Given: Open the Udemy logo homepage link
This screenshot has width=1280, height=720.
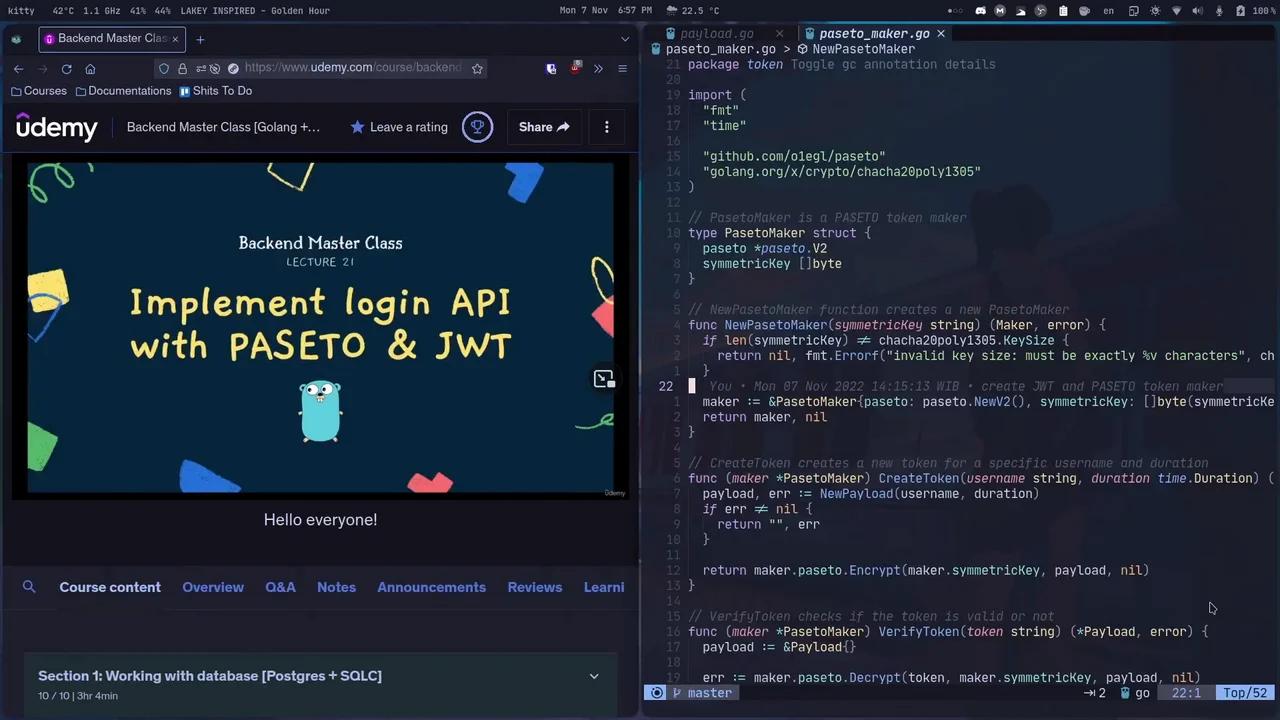Looking at the screenshot, I should [57, 127].
